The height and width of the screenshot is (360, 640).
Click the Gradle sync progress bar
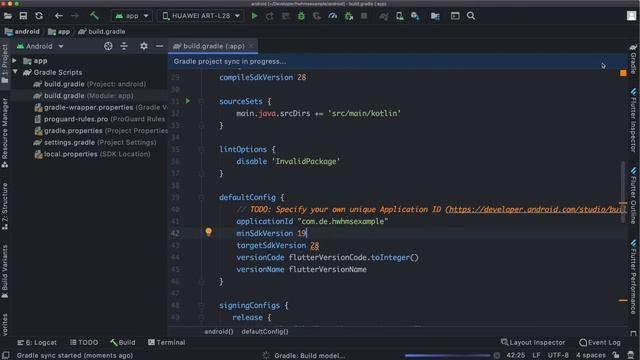448,356
